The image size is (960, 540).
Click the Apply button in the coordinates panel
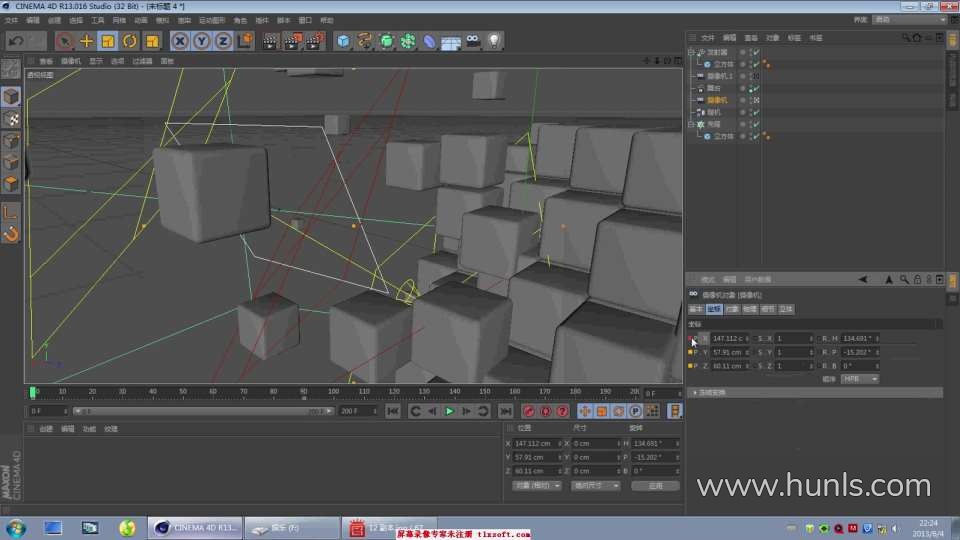point(655,485)
